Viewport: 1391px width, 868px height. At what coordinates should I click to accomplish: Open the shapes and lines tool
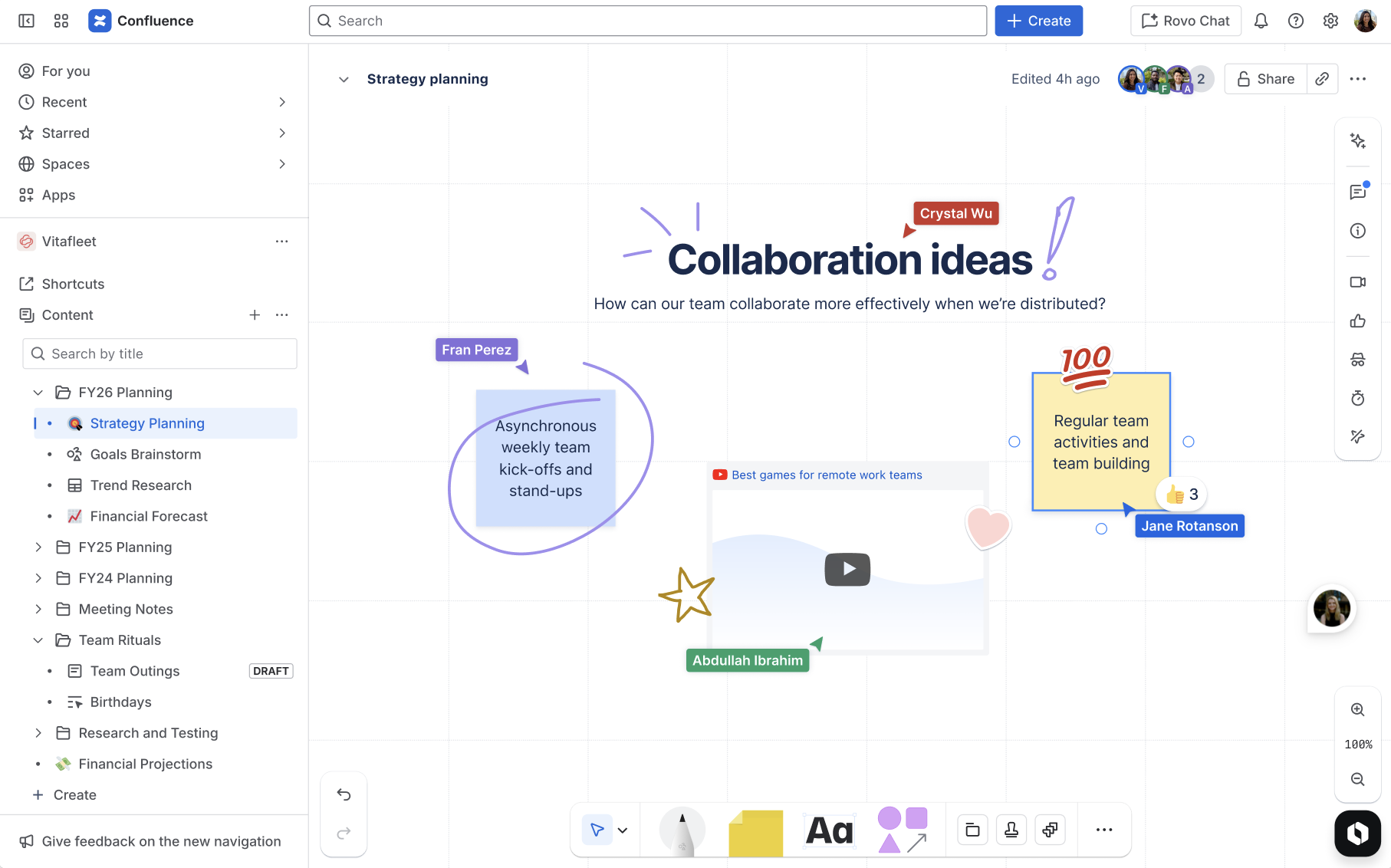(x=902, y=830)
